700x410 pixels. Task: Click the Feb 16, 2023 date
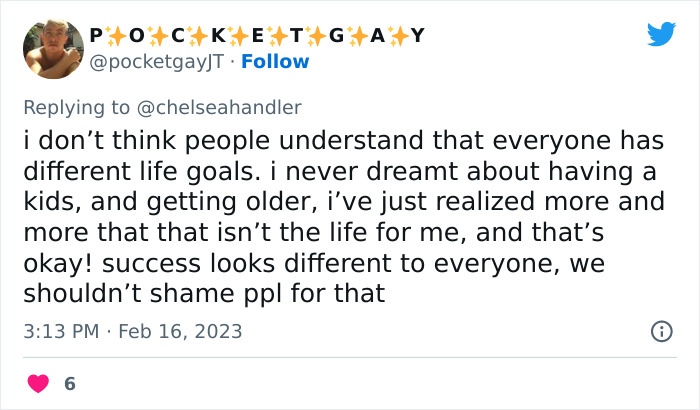[x=183, y=331]
